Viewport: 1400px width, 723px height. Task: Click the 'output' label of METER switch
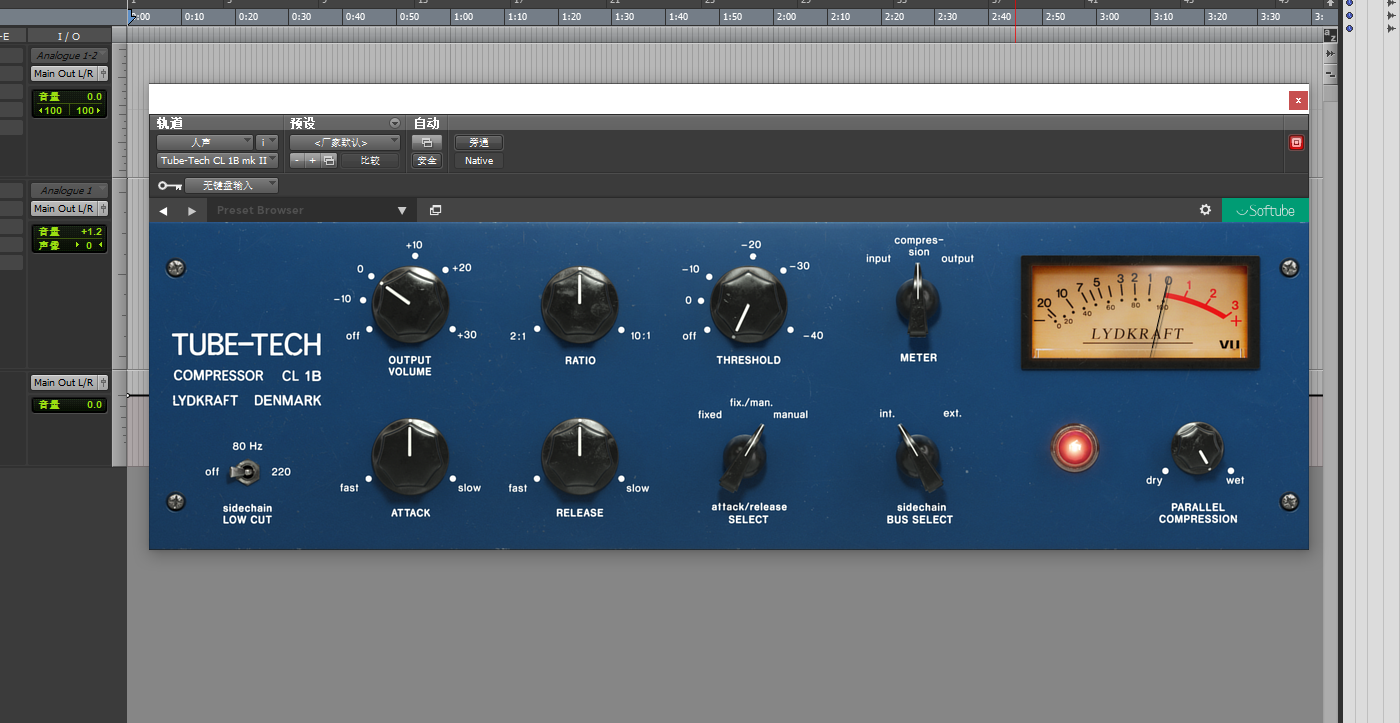957,259
